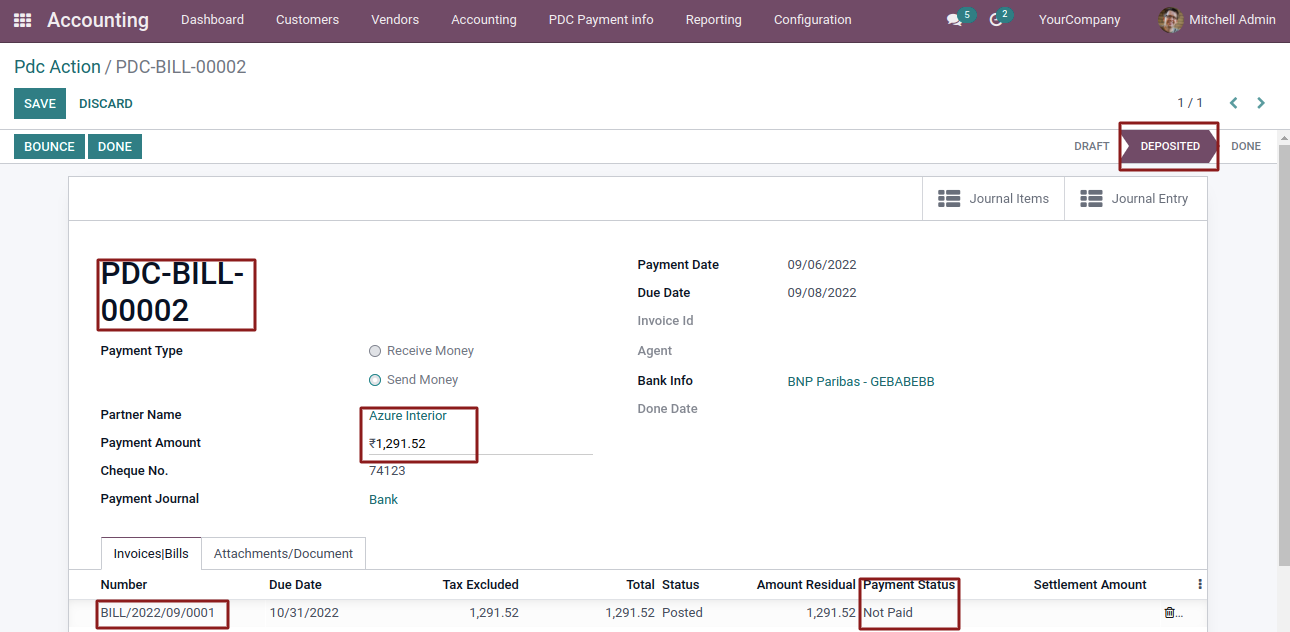
Task: Click the PDC-BILL-00002 record title
Action: pos(173,292)
